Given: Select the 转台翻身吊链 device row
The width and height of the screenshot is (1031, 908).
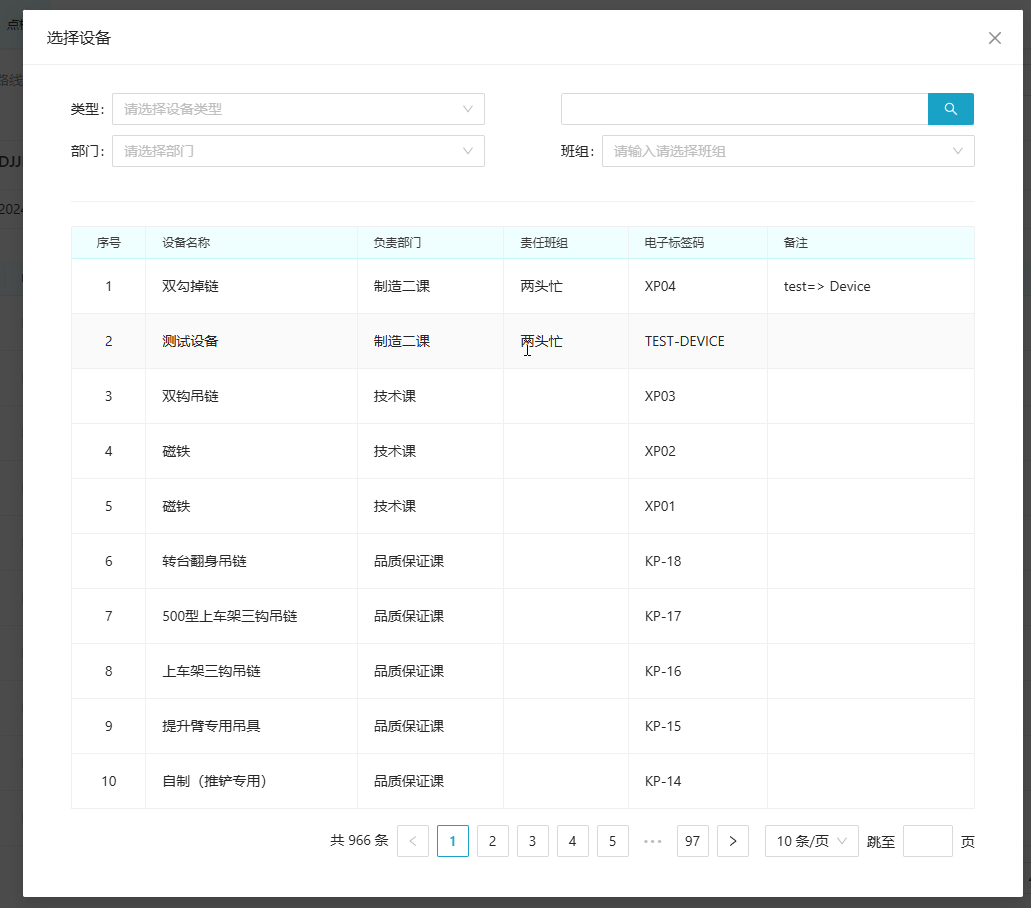Looking at the screenshot, I should [x=523, y=561].
